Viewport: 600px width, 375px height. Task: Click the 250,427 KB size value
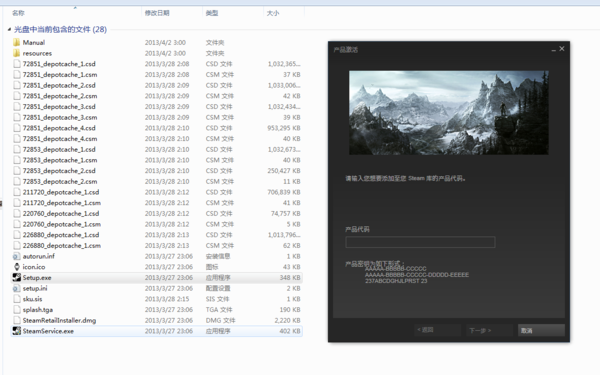(284, 171)
